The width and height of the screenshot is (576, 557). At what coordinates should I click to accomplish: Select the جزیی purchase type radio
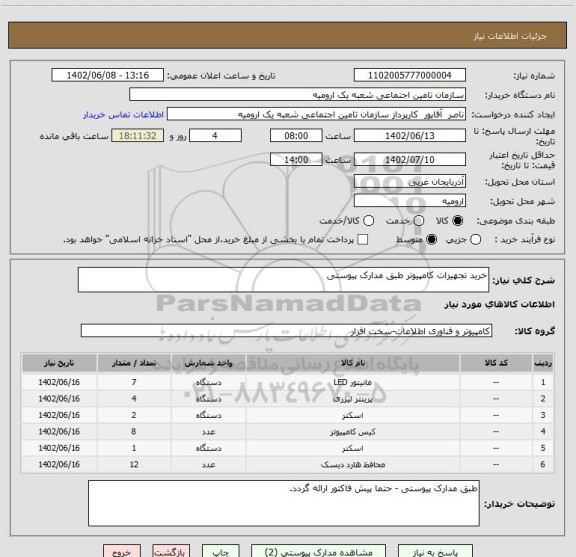coord(475,240)
